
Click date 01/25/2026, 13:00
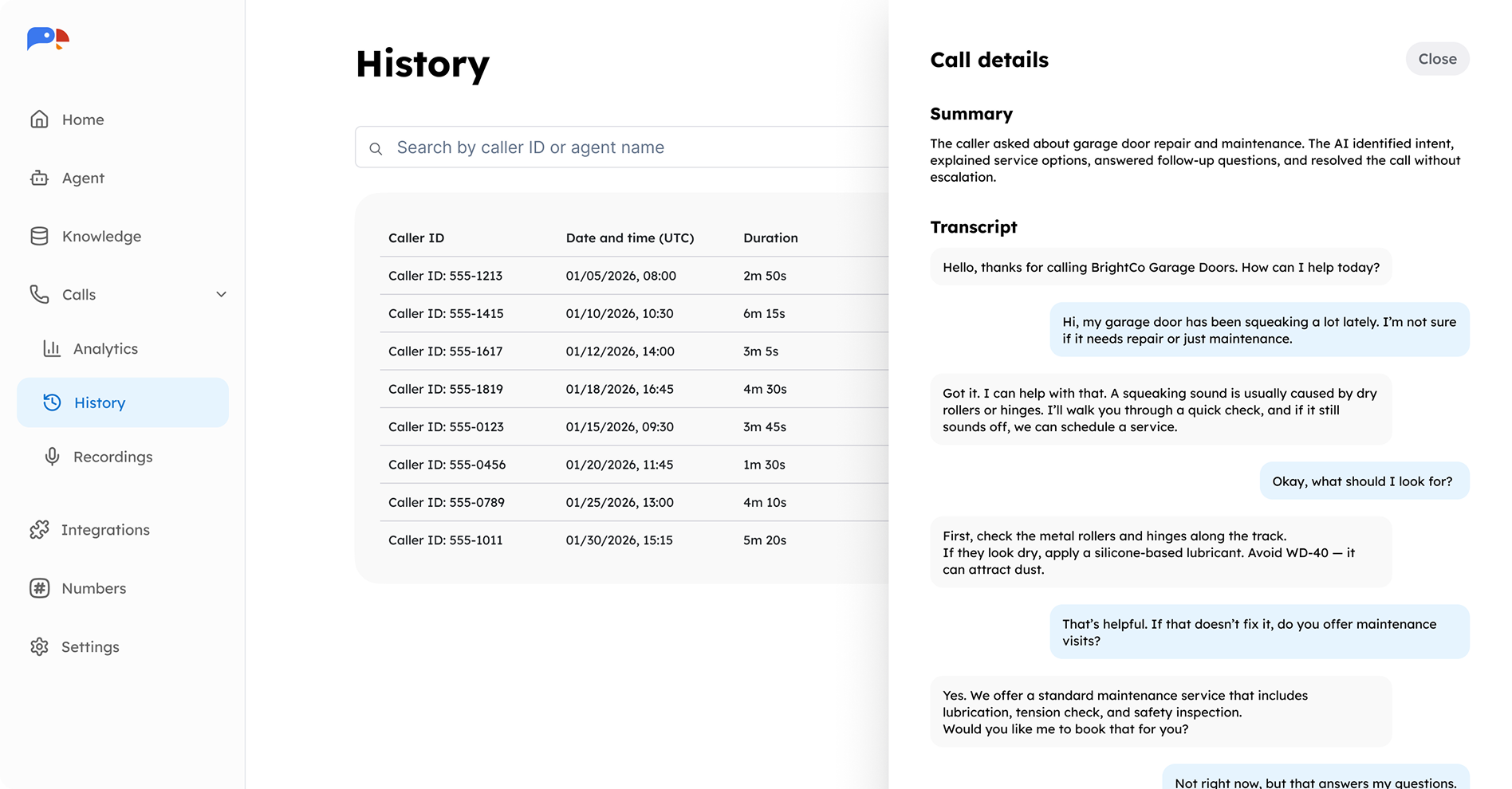tap(620, 502)
